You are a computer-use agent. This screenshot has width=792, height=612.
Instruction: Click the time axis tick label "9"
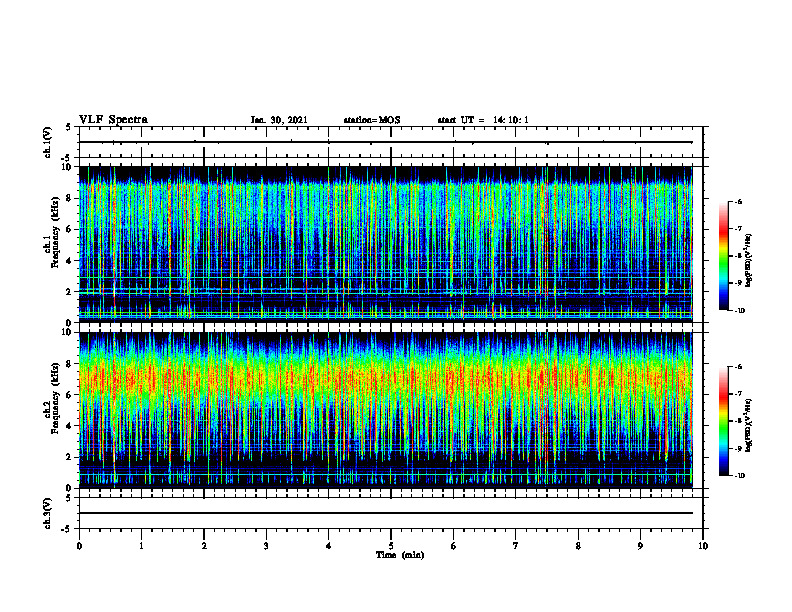pyautogui.click(x=640, y=546)
